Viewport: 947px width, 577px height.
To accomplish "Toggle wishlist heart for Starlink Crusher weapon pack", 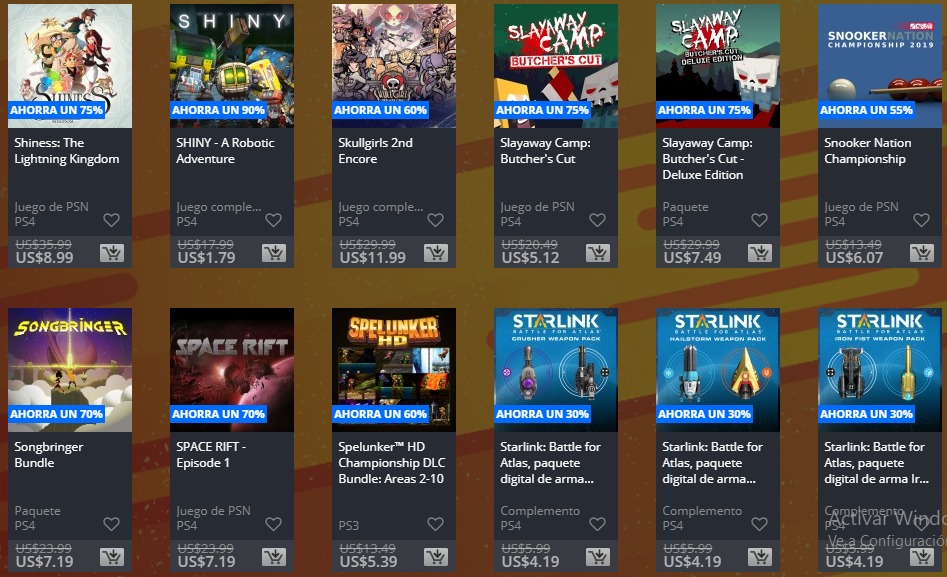I will tap(597, 524).
